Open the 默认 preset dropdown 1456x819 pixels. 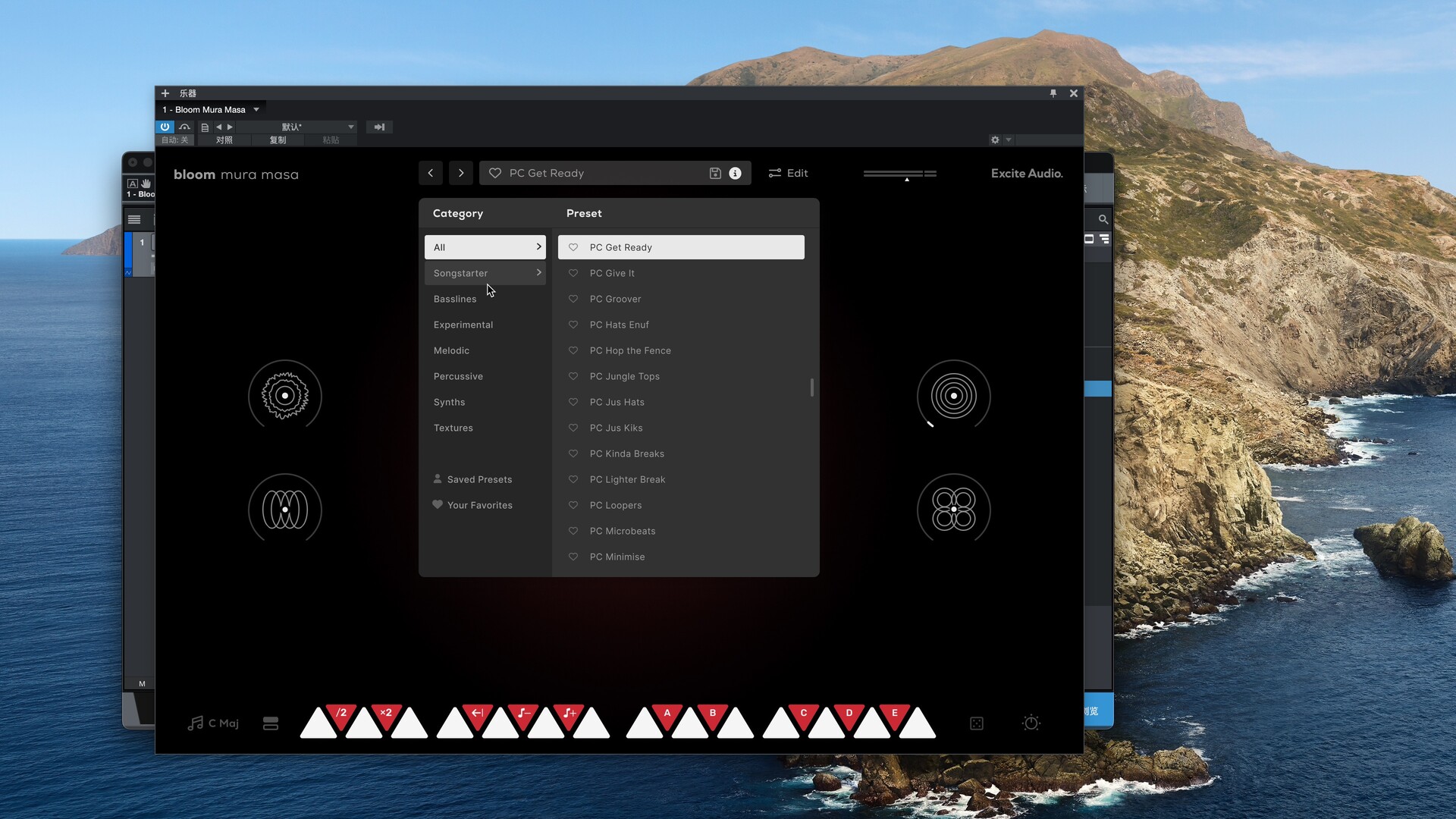tap(350, 127)
